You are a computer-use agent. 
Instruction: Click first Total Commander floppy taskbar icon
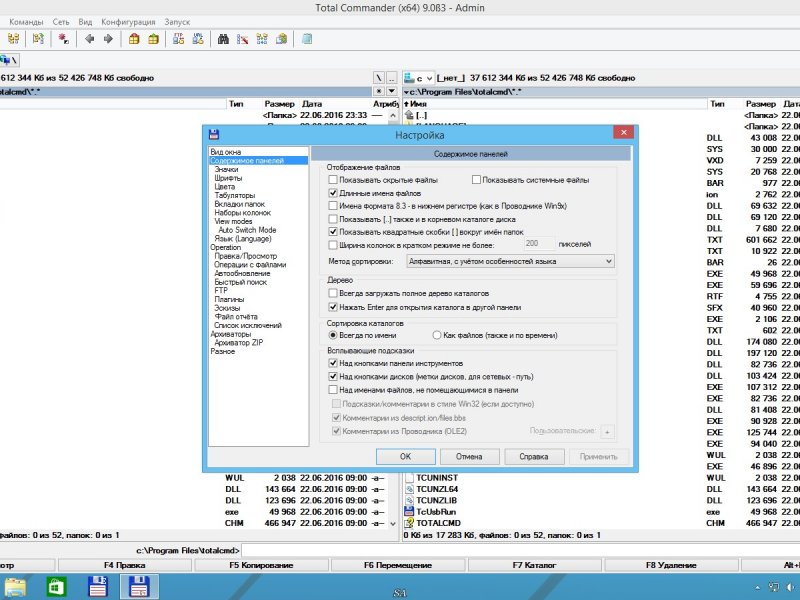tap(97, 587)
